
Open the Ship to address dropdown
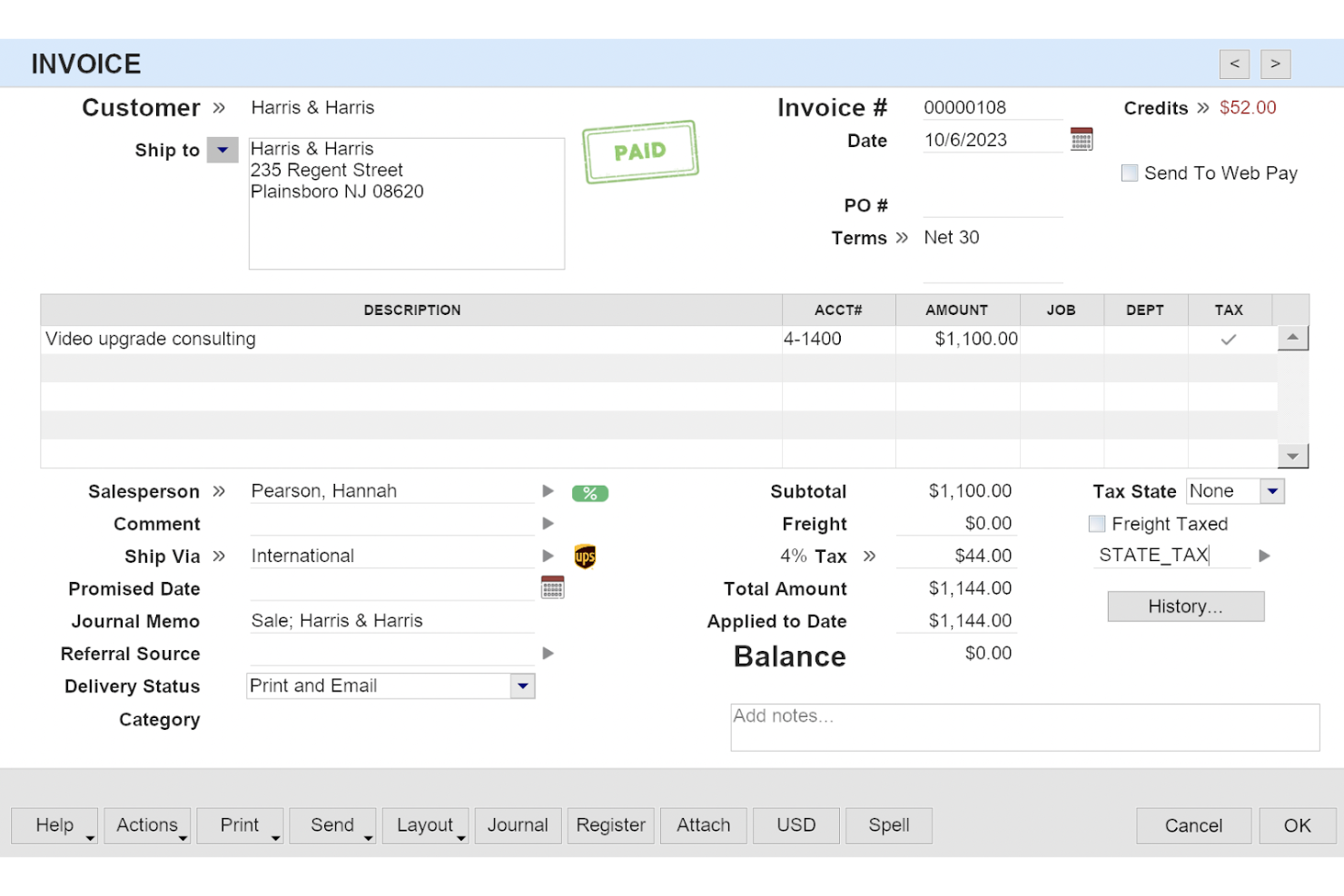pyautogui.click(x=222, y=150)
